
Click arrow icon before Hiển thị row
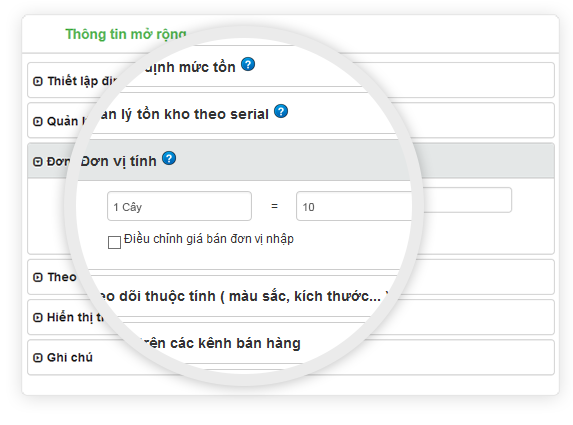[38, 318]
